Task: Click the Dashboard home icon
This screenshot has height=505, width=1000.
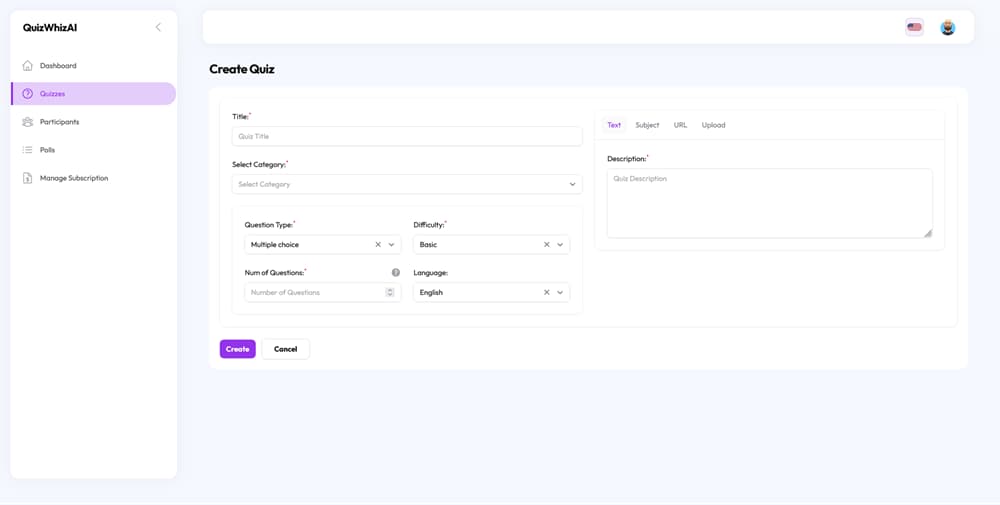Action: click(27, 66)
